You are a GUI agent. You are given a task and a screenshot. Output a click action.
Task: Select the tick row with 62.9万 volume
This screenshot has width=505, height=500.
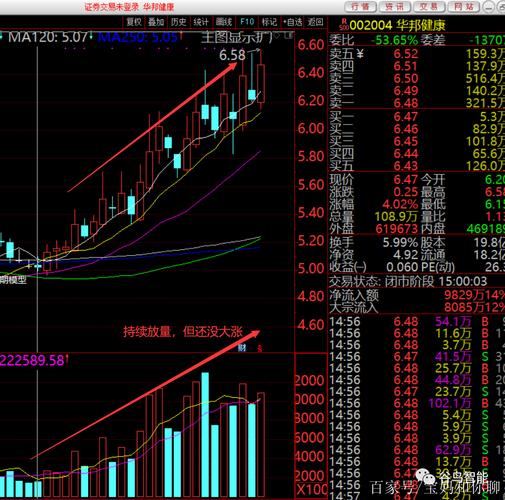417,450
